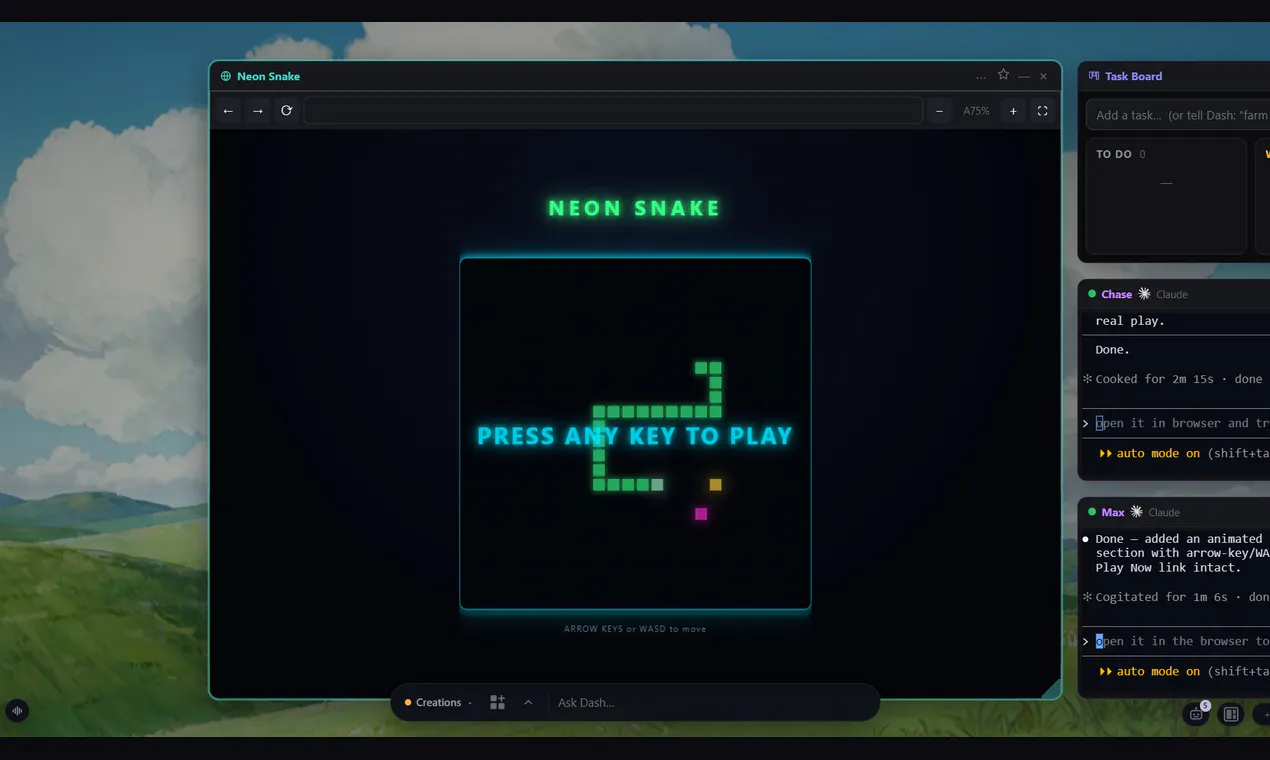
Task: Click the add-widget grid icon in bottom bar
Action: click(497, 703)
